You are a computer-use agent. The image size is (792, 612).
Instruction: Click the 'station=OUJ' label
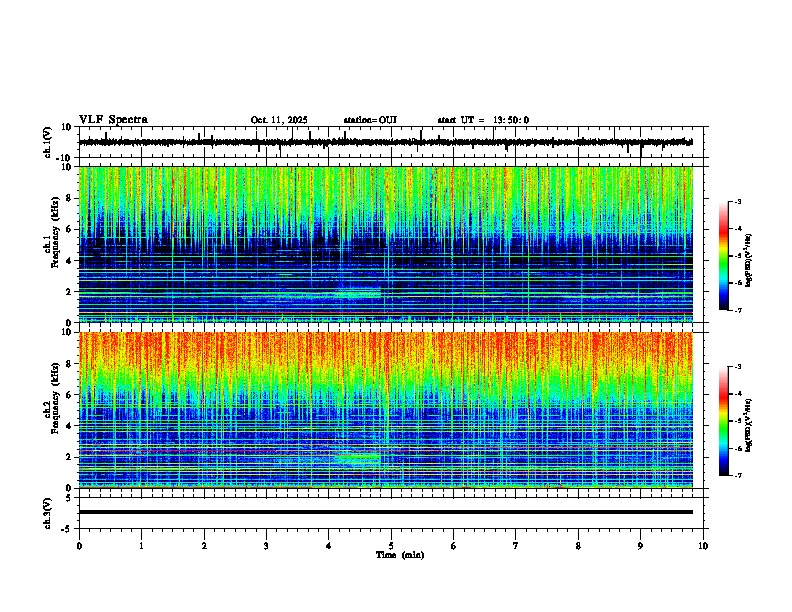pos(370,120)
